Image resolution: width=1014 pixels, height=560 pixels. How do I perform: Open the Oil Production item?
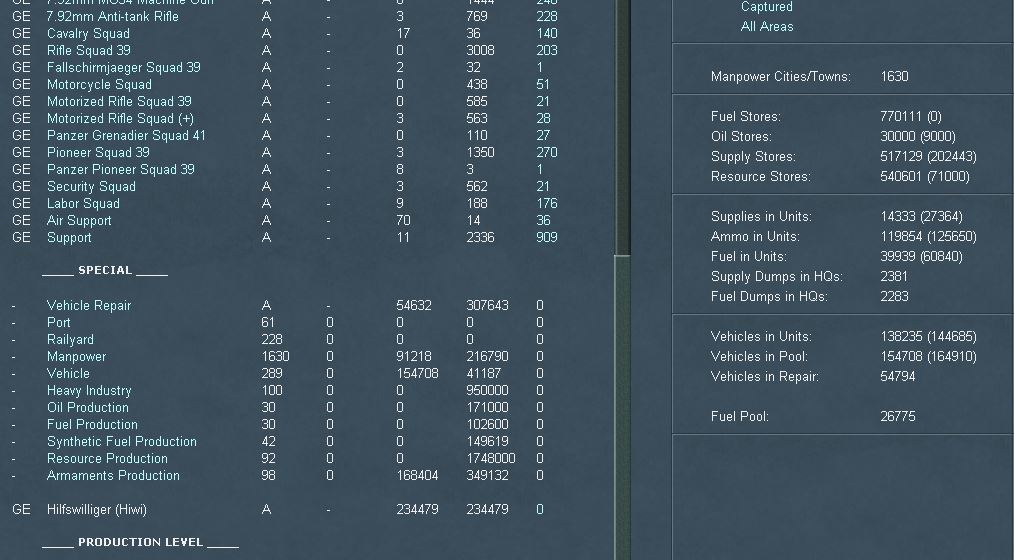(x=87, y=407)
